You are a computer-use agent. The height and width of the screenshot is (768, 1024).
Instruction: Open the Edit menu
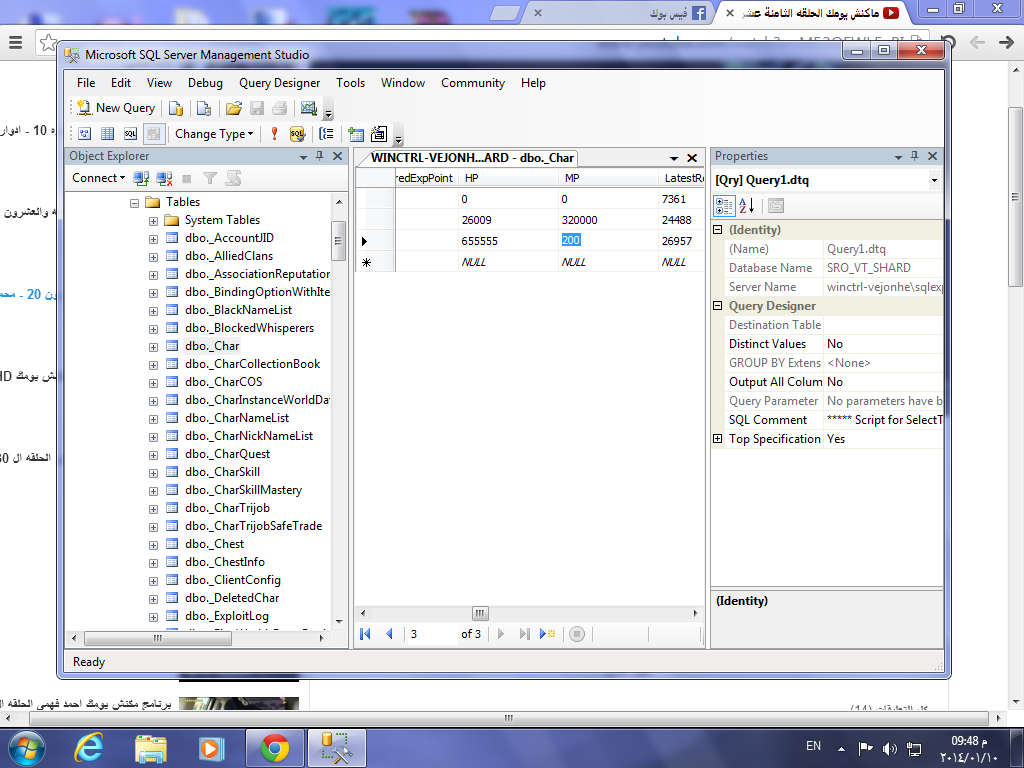121,83
